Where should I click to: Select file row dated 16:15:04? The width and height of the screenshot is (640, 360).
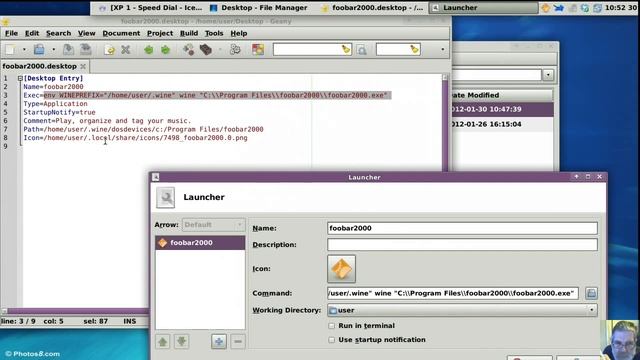tap(502, 124)
